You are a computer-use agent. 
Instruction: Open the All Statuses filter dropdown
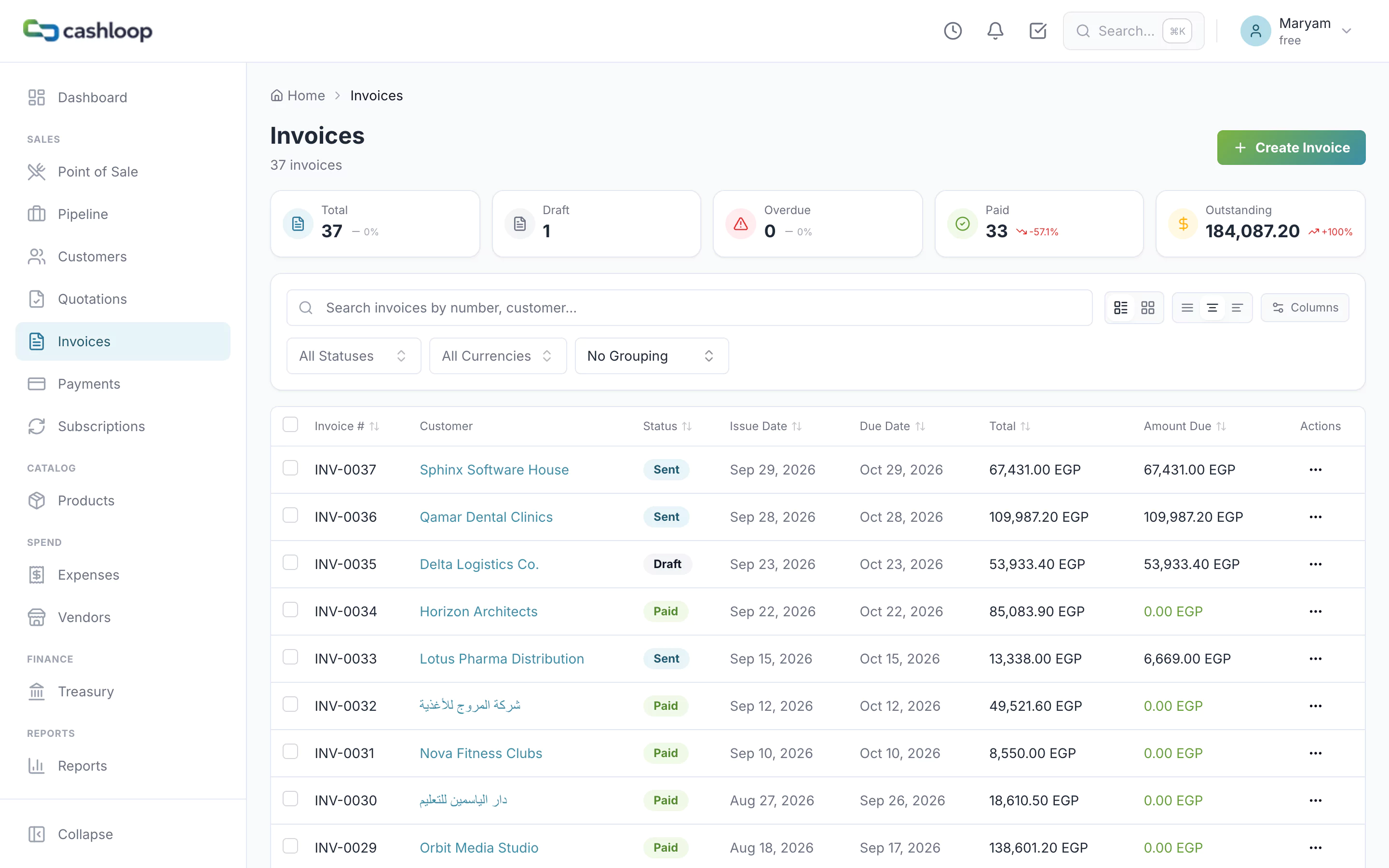pos(354,356)
